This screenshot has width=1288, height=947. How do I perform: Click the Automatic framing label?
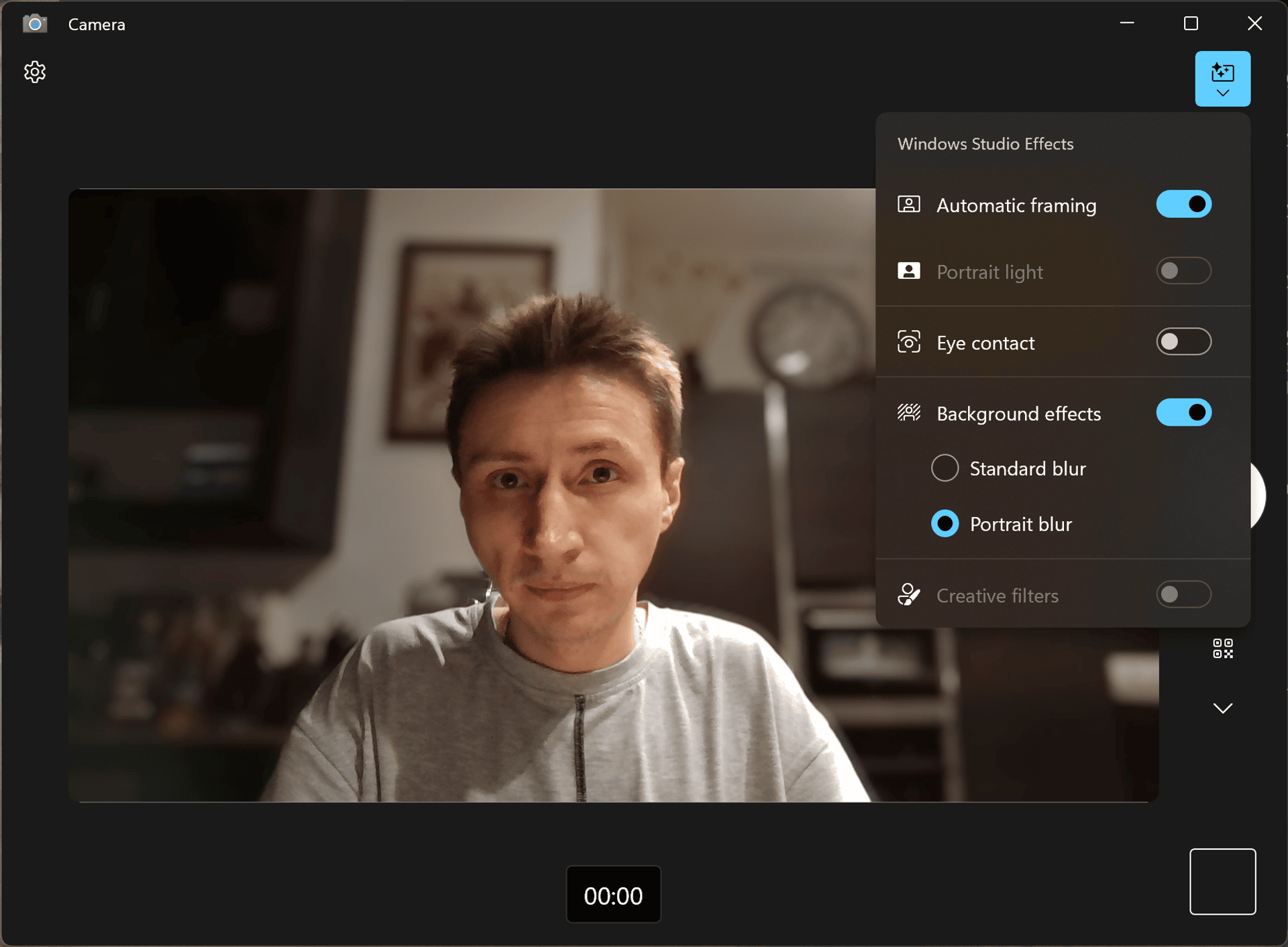(1016, 205)
